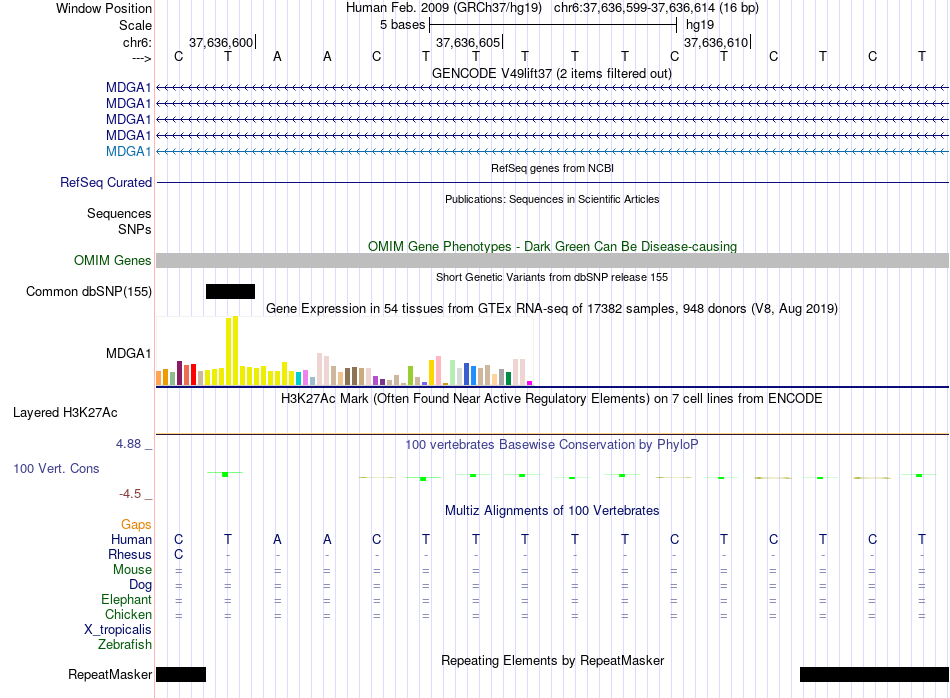This screenshot has height=698, width=950.
Task: Click the Common dbSNP(155) variant black box
Action: [x=230, y=291]
